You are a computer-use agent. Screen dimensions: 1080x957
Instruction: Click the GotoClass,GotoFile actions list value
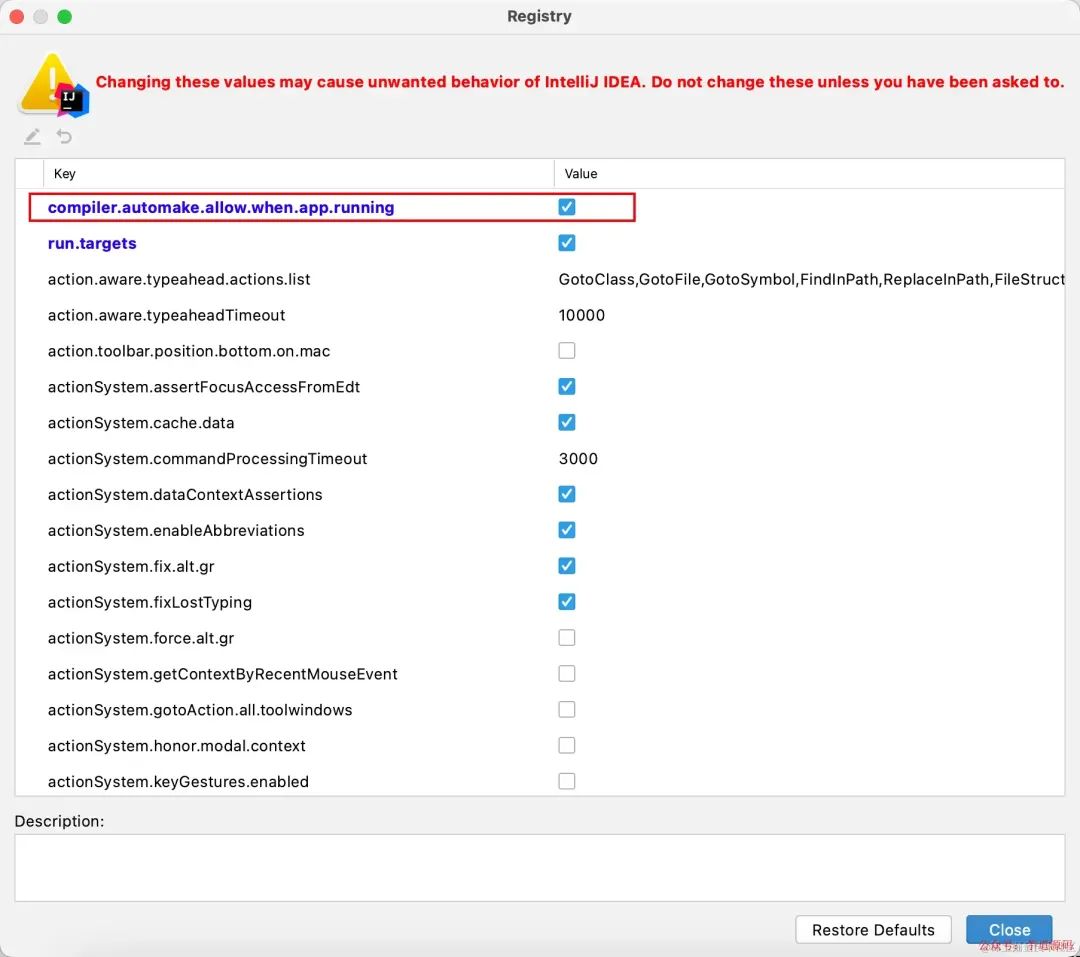coord(811,279)
